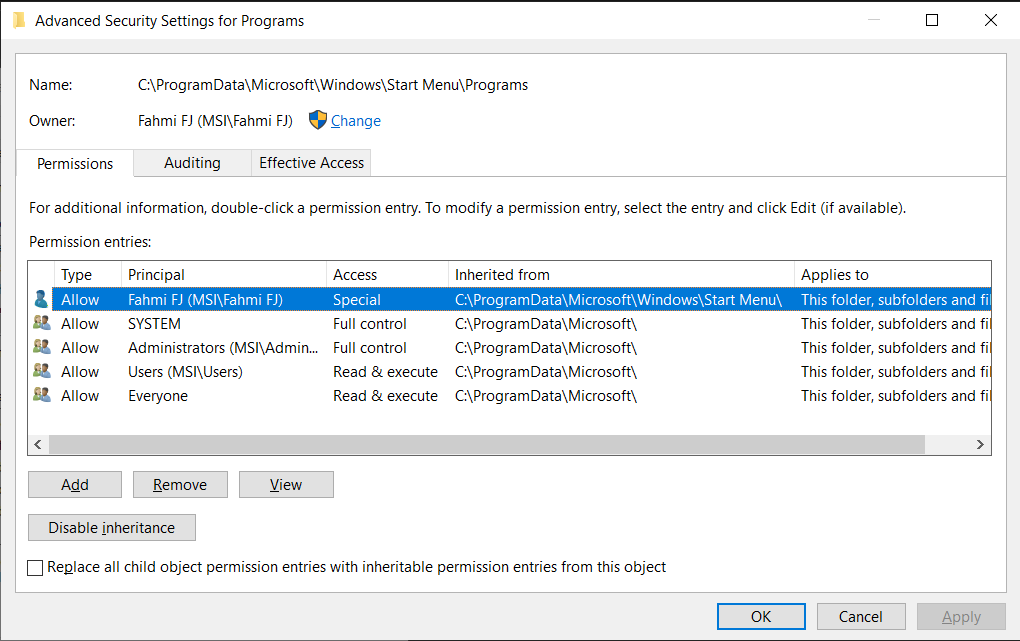Click the group icon beside Everyone entry
This screenshot has height=641, width=1020.
click(41, 395)
